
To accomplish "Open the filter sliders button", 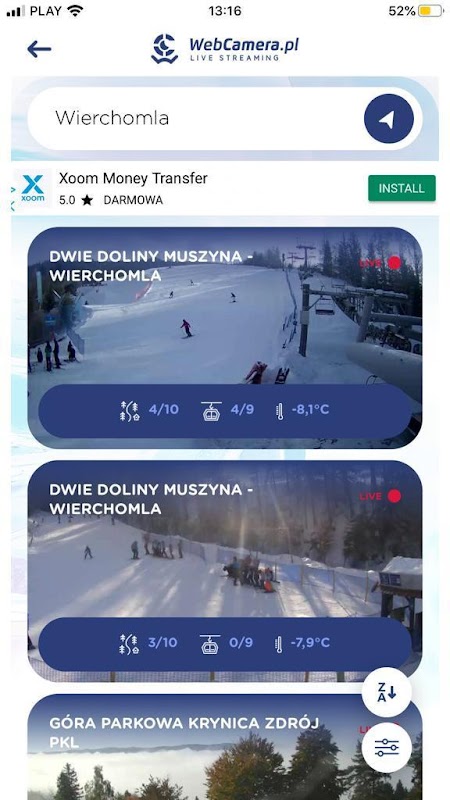I will tap(387, 747).
